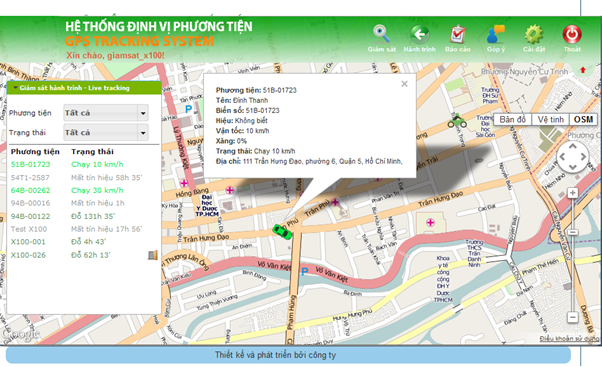Screen dimensions: 602x367
Task: Switch map to OSM view
Action: point(583,119)
